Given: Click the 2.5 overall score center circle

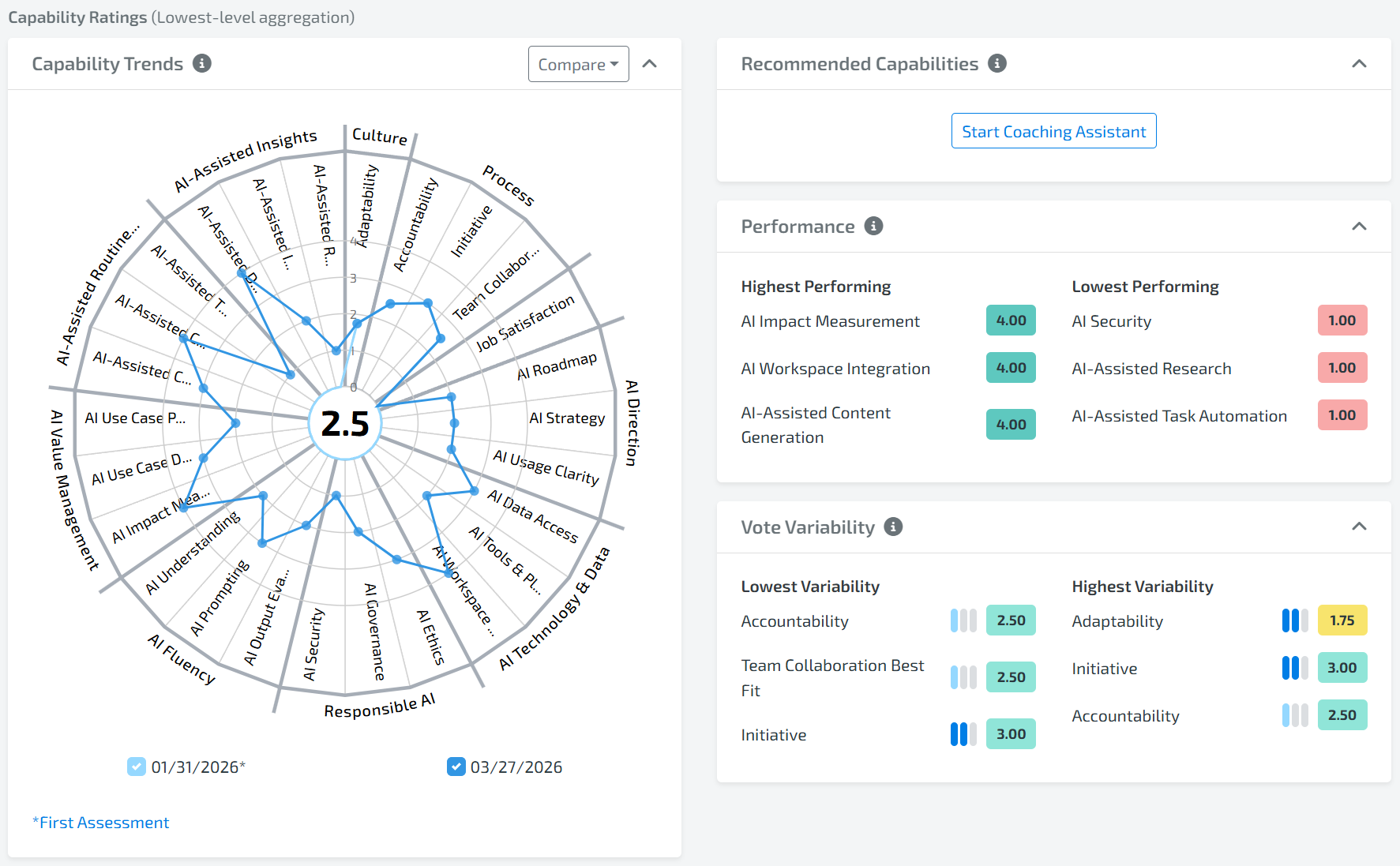Looking at the screenshot, I should tap(345, 424).
